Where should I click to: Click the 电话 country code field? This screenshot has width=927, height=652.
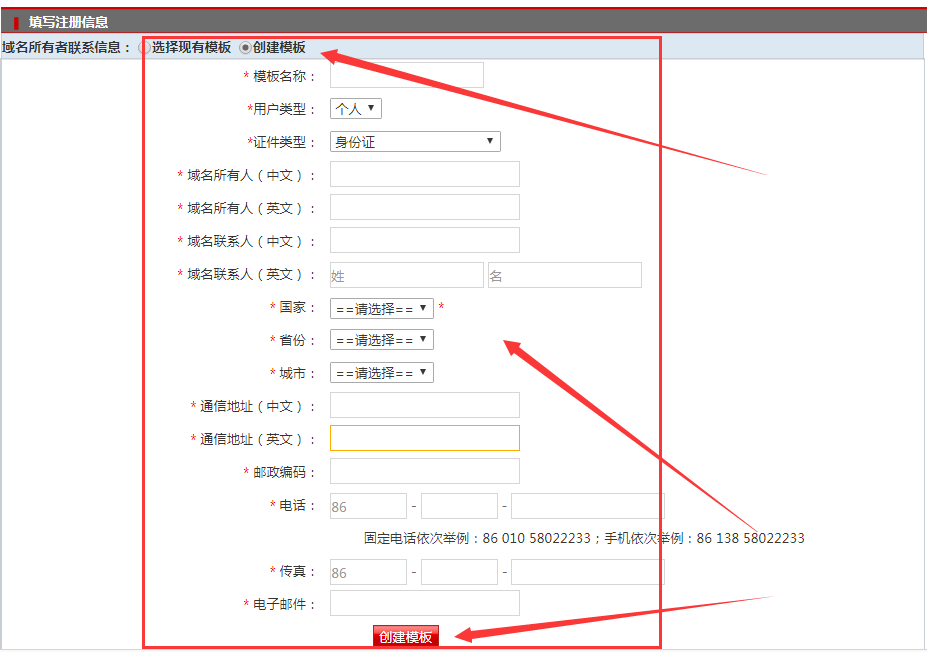coord(368,506)
